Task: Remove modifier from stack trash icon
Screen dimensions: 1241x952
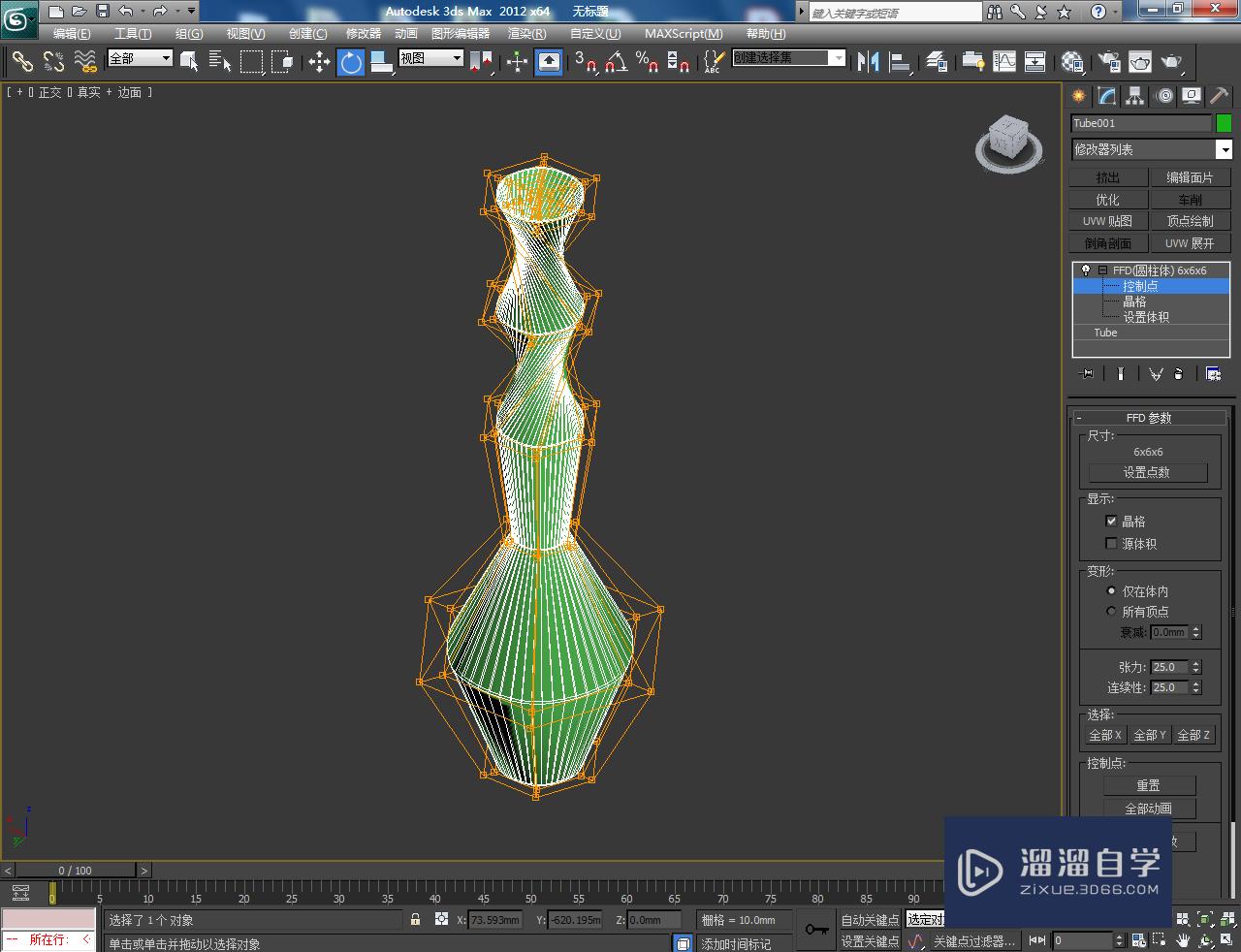Action: tap(1179, 373)
